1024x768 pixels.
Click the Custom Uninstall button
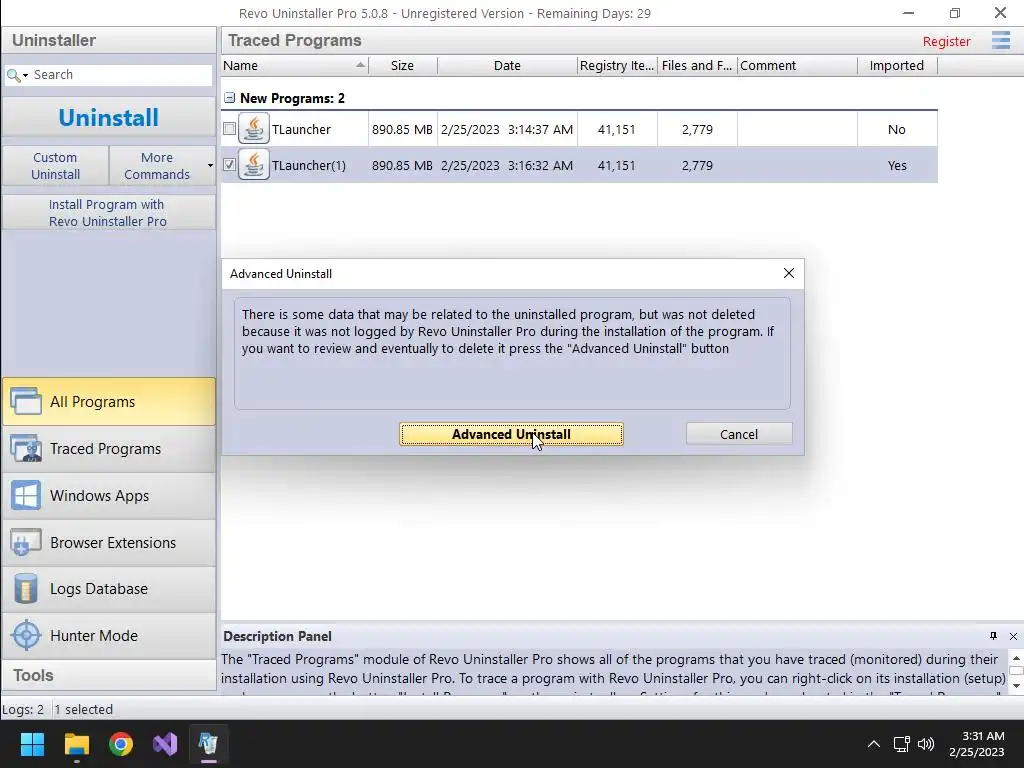click(56, 166)
